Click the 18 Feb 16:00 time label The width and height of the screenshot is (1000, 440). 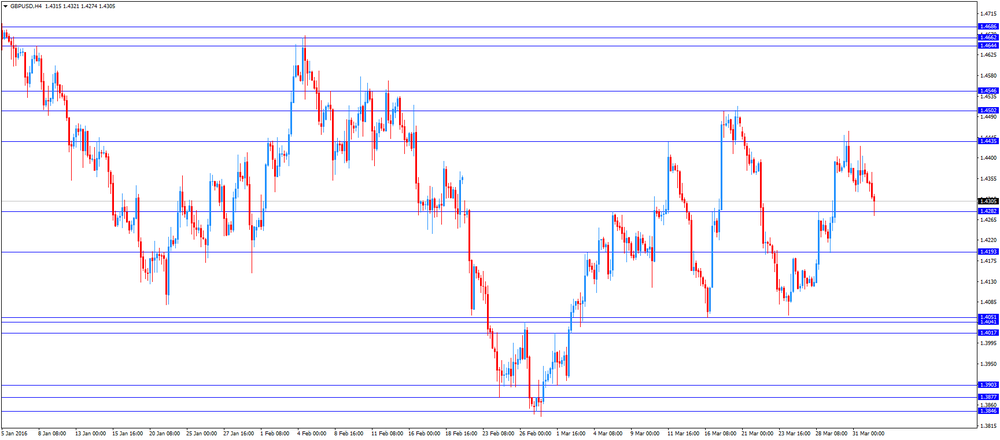pos(459,434)
